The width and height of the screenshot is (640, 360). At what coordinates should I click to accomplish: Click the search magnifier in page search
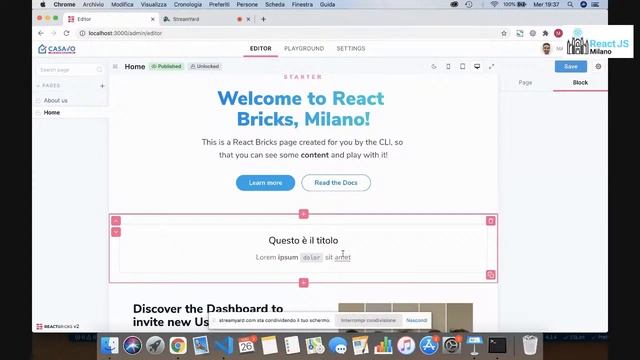pos(99,70)
